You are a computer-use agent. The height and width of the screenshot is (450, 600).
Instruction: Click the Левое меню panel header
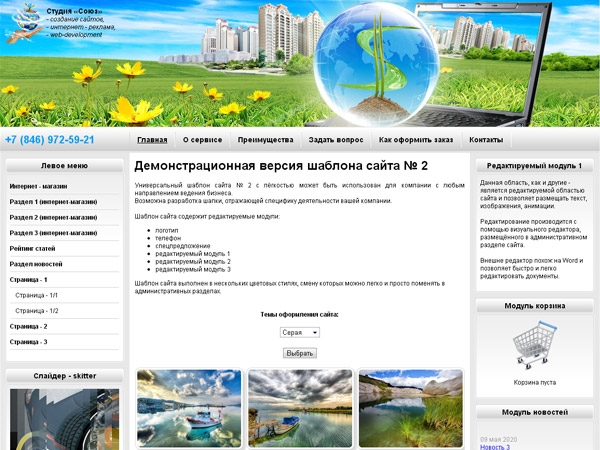(x=64, y=166)
